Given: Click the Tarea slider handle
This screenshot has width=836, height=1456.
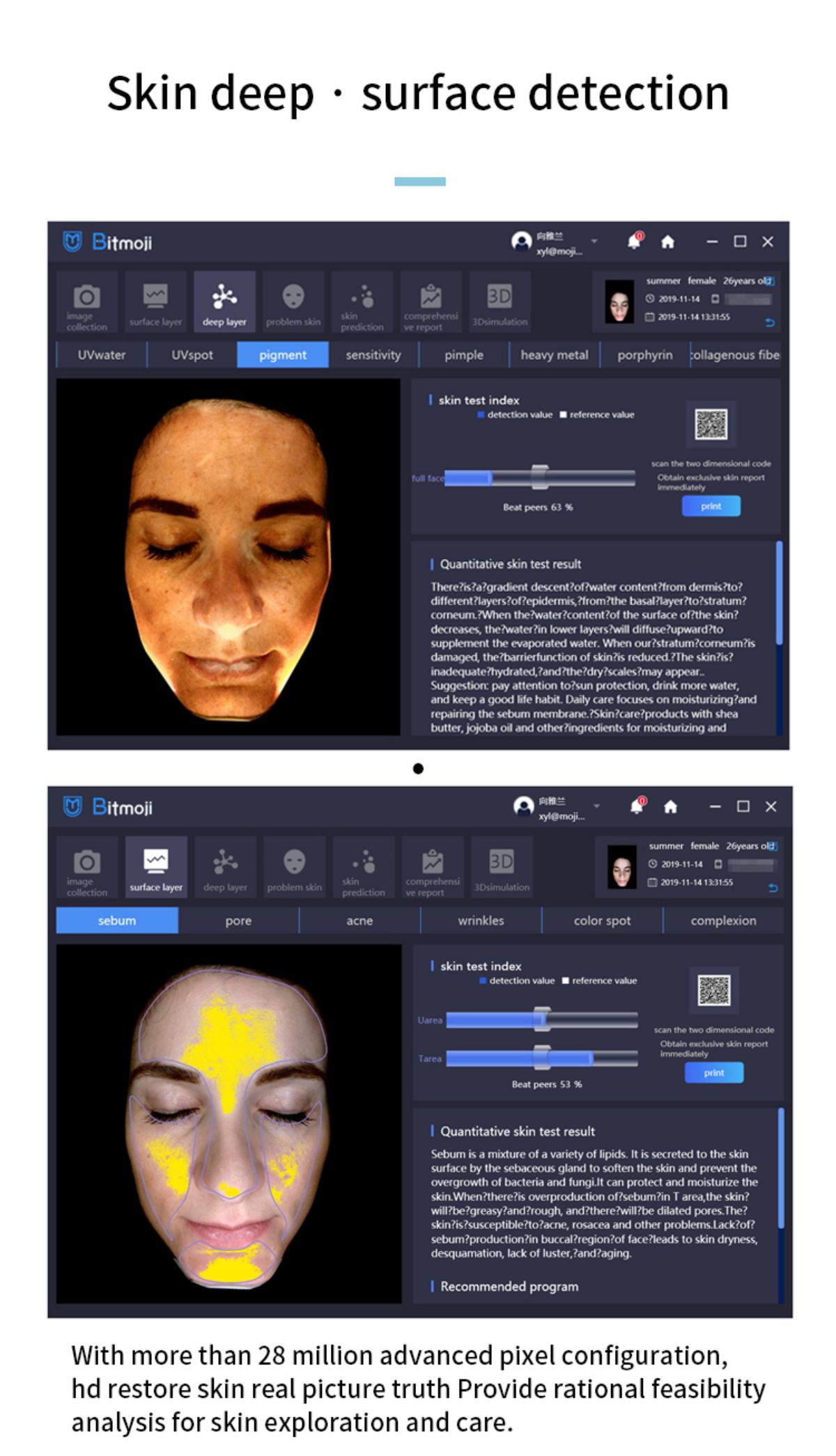Looking at the screenshot, I should pos(542,1057).
